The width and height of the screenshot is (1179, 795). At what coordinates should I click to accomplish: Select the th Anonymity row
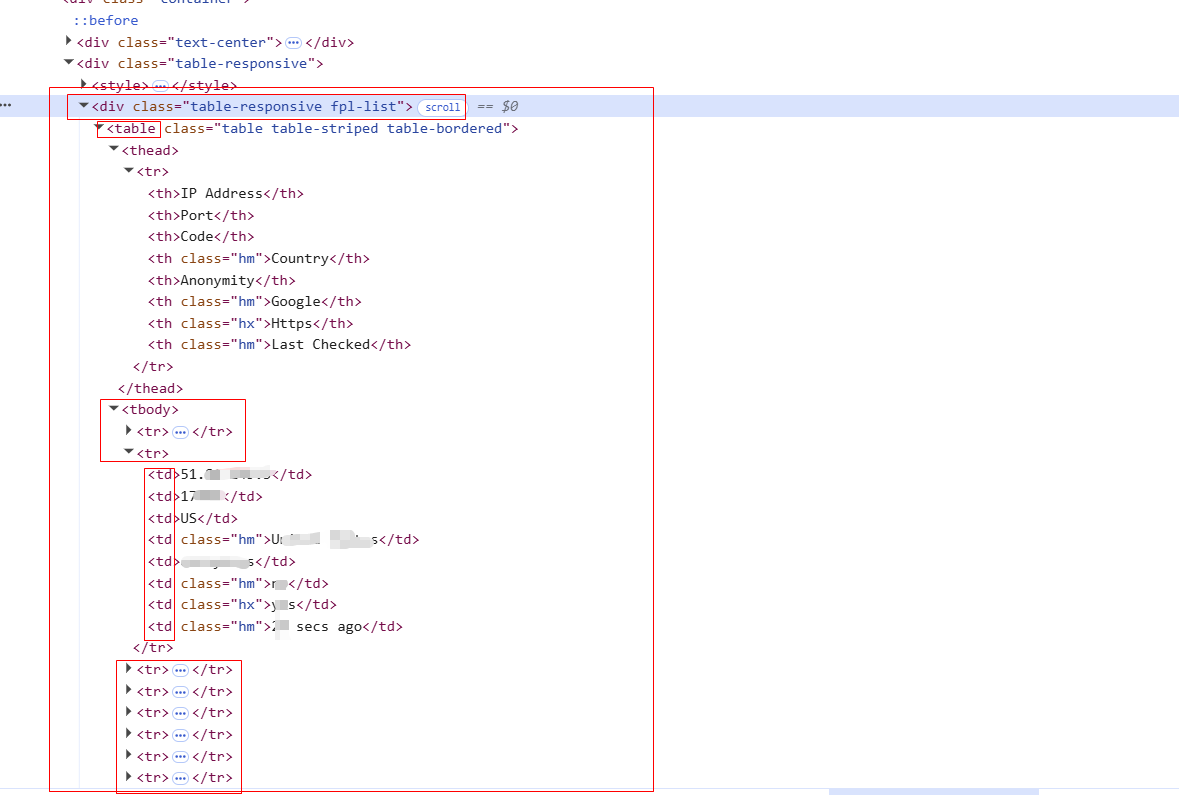(x=222, y=280)
